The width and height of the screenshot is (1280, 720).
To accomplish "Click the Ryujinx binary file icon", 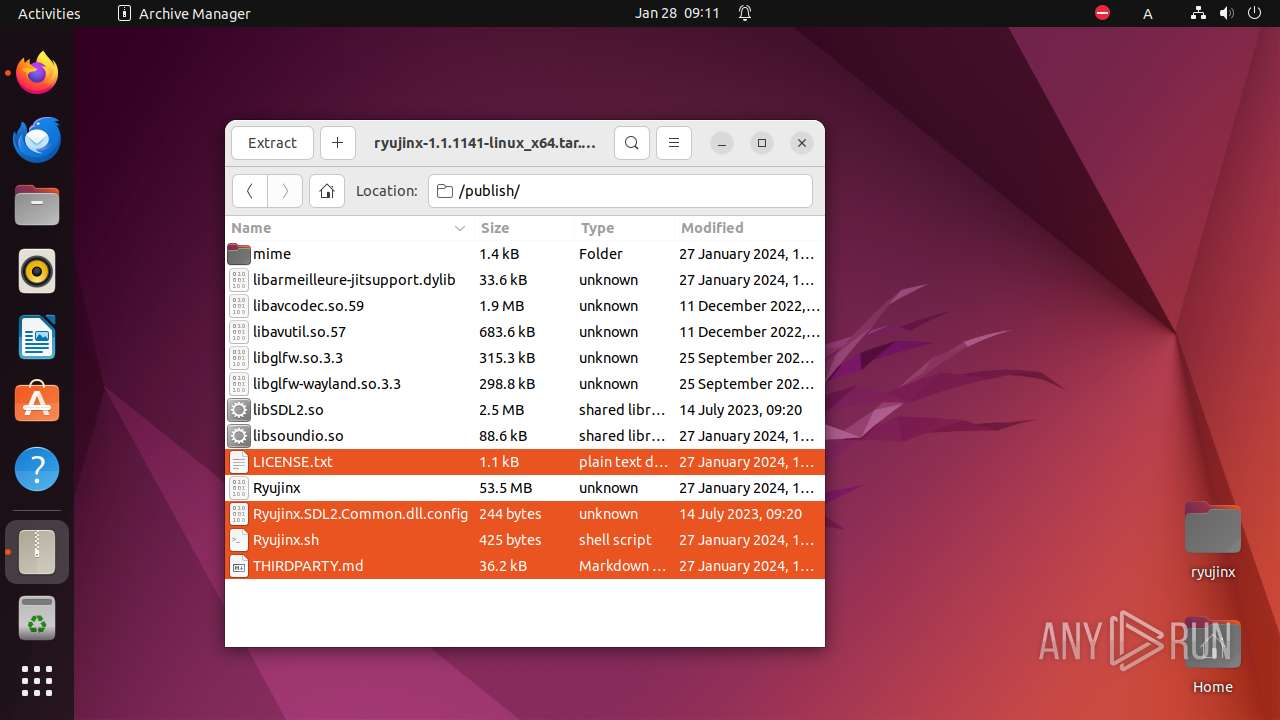I will click(x=239, y=488).
